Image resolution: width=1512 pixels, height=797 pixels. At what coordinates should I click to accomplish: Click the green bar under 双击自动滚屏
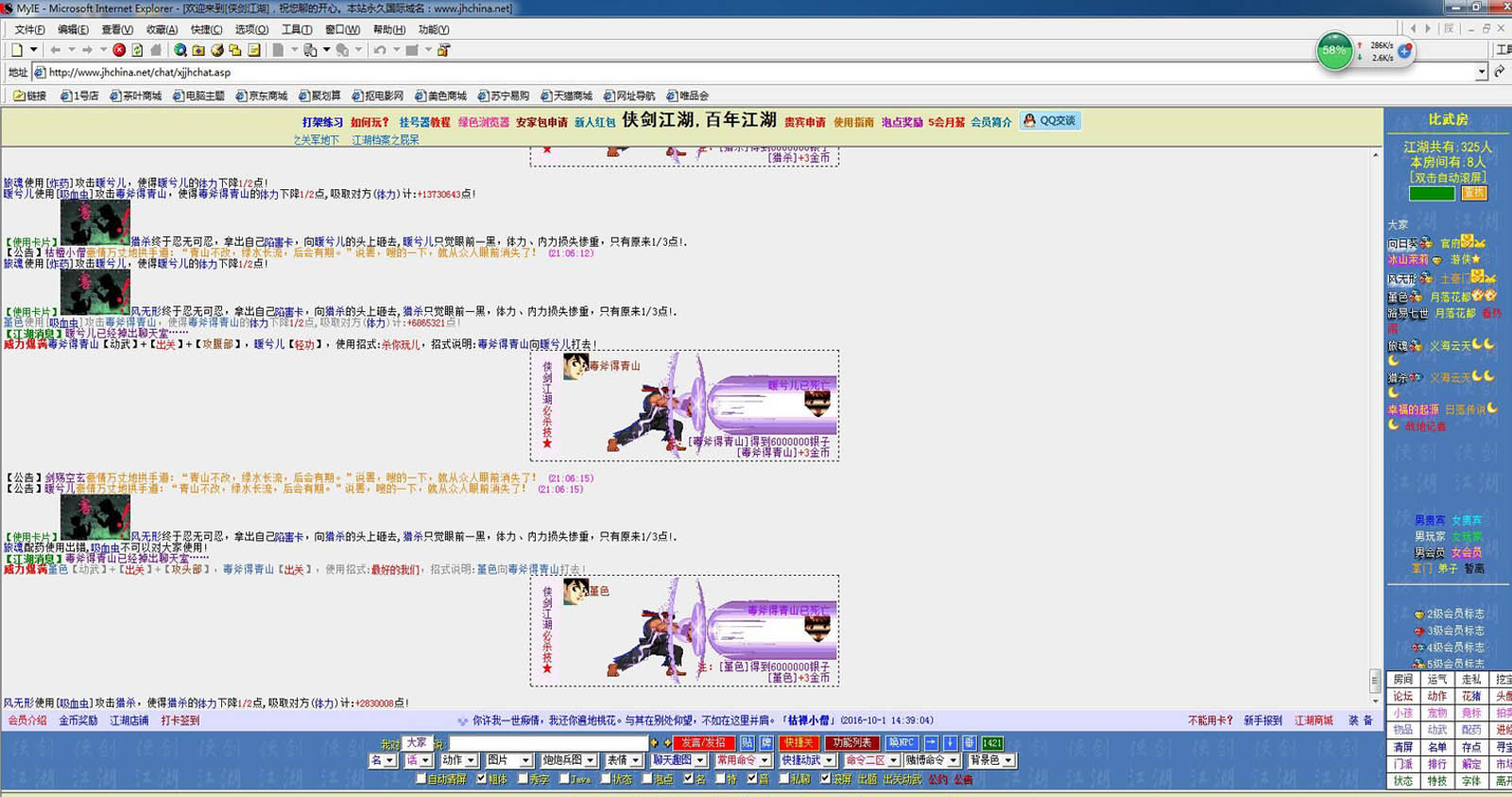[x=1432, y=194]
